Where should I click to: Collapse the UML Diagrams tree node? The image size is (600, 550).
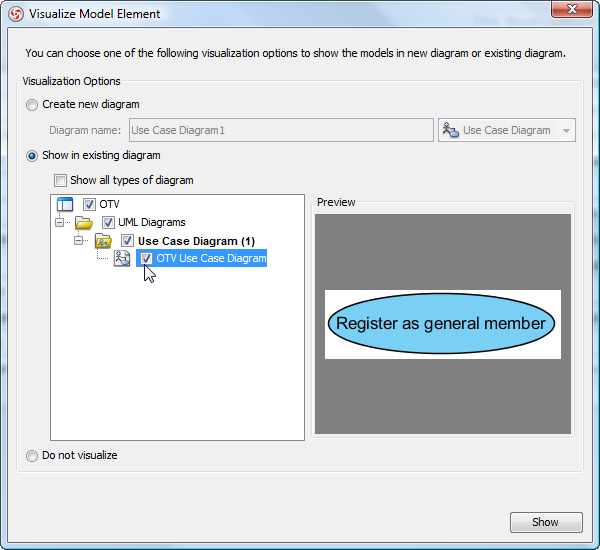click(x=59, y=222)
